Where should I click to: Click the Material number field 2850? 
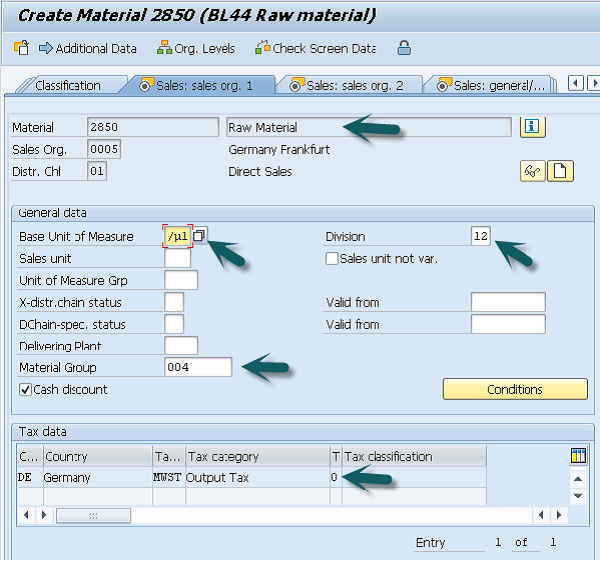(x=153, y=127)
